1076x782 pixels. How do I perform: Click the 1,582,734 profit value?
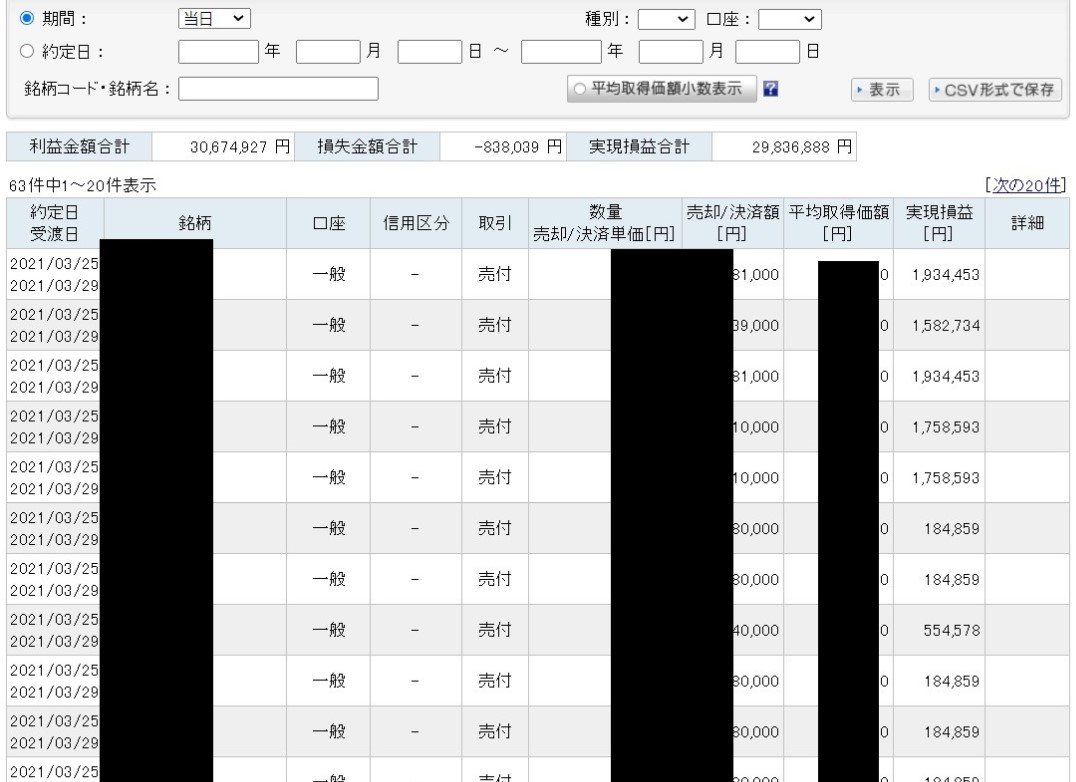(x=946, y=326)
